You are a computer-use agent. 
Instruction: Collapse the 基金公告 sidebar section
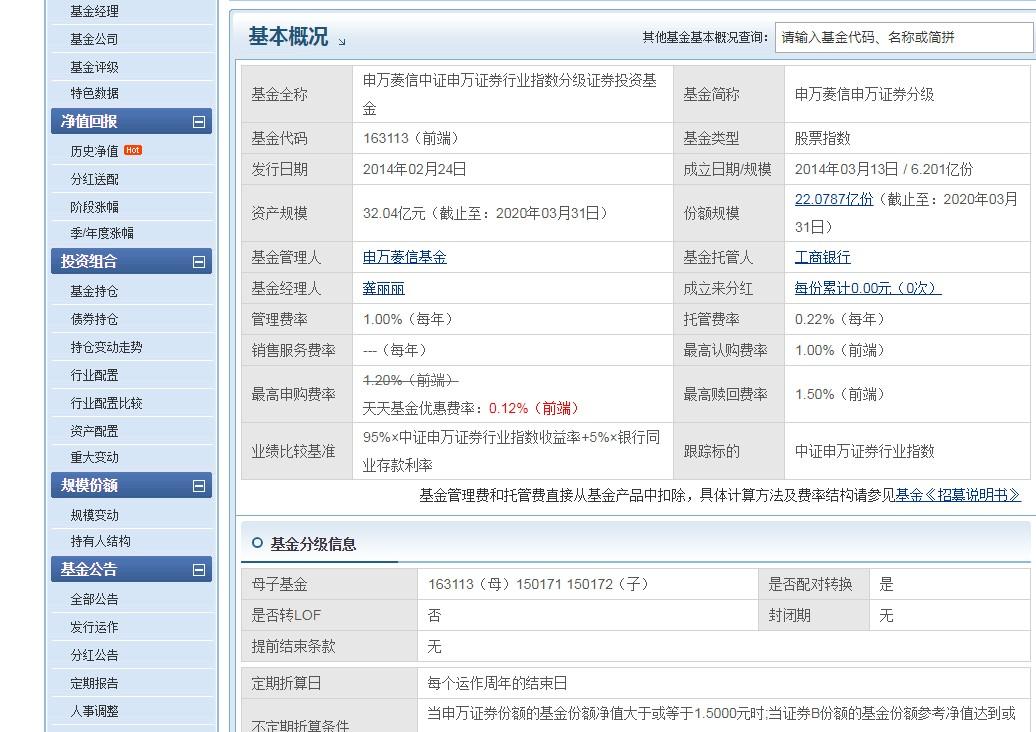pos(200,569)
